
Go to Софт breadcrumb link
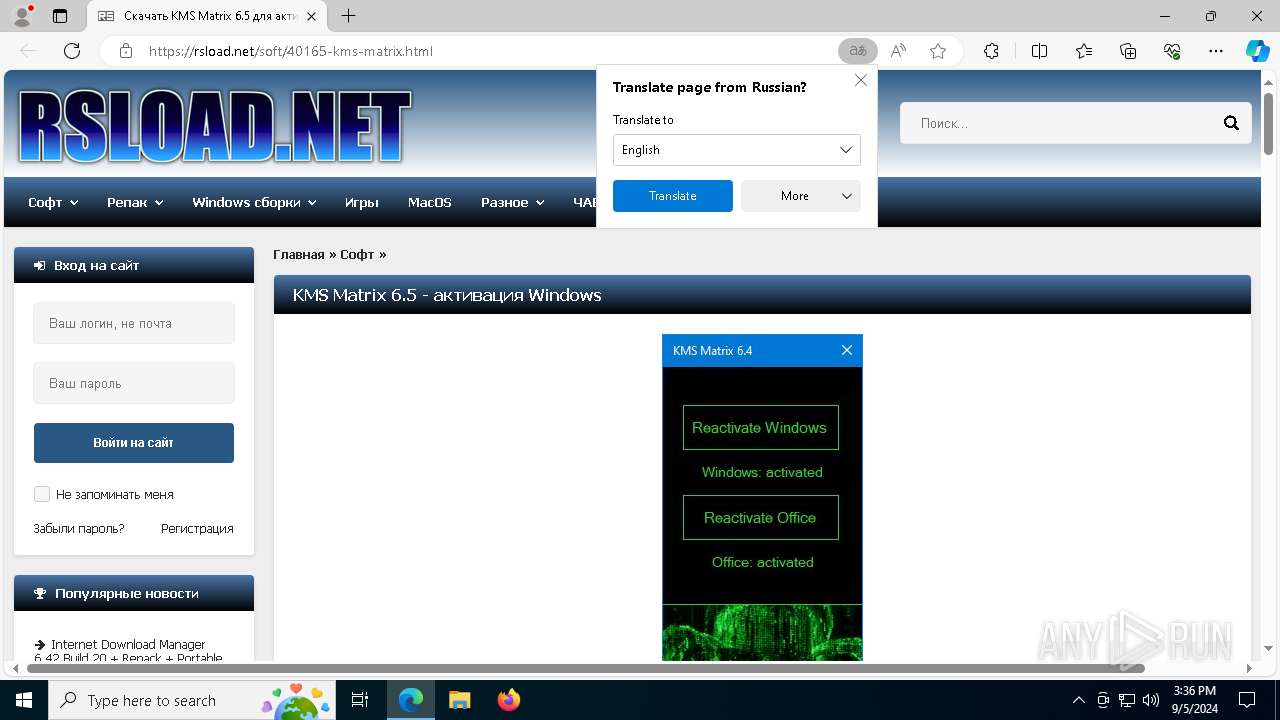pyautogui.click(x=357, y=254)
